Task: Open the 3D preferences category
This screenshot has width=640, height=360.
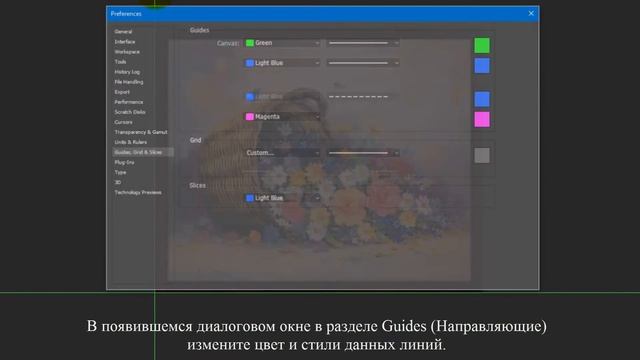Action: click(118, 182)
